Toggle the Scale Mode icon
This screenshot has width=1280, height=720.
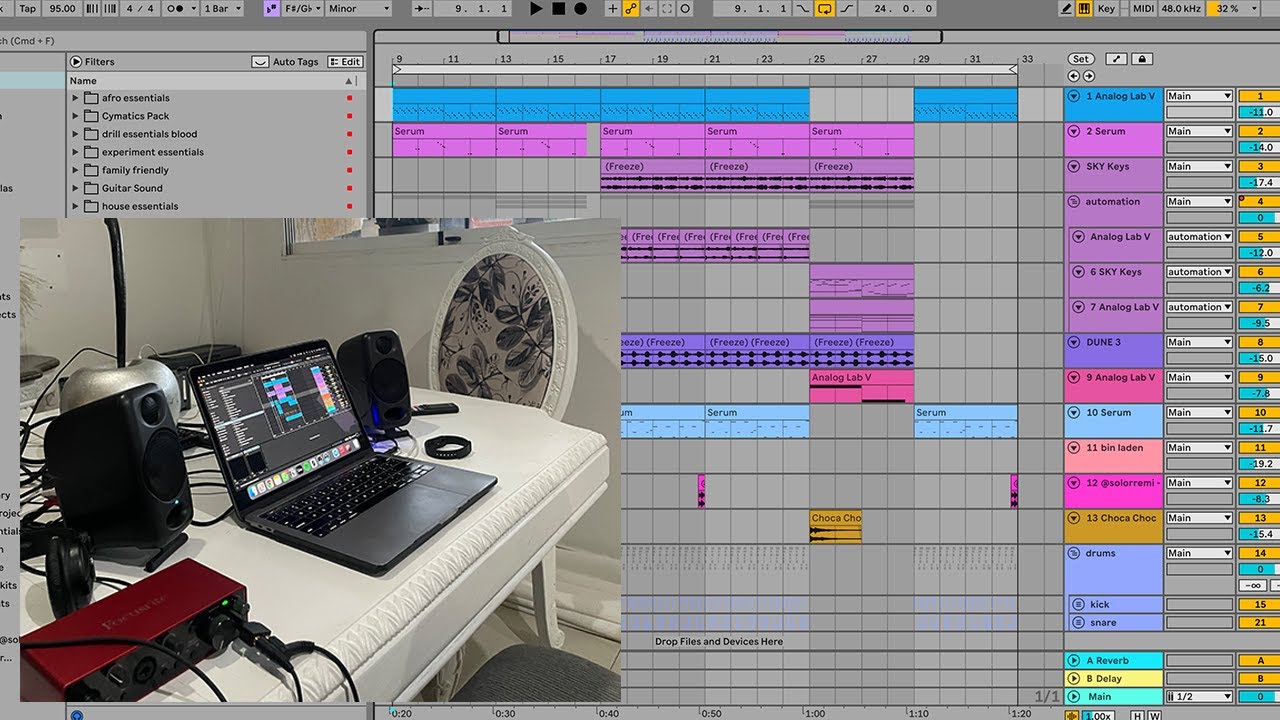[x=272, y=8]
